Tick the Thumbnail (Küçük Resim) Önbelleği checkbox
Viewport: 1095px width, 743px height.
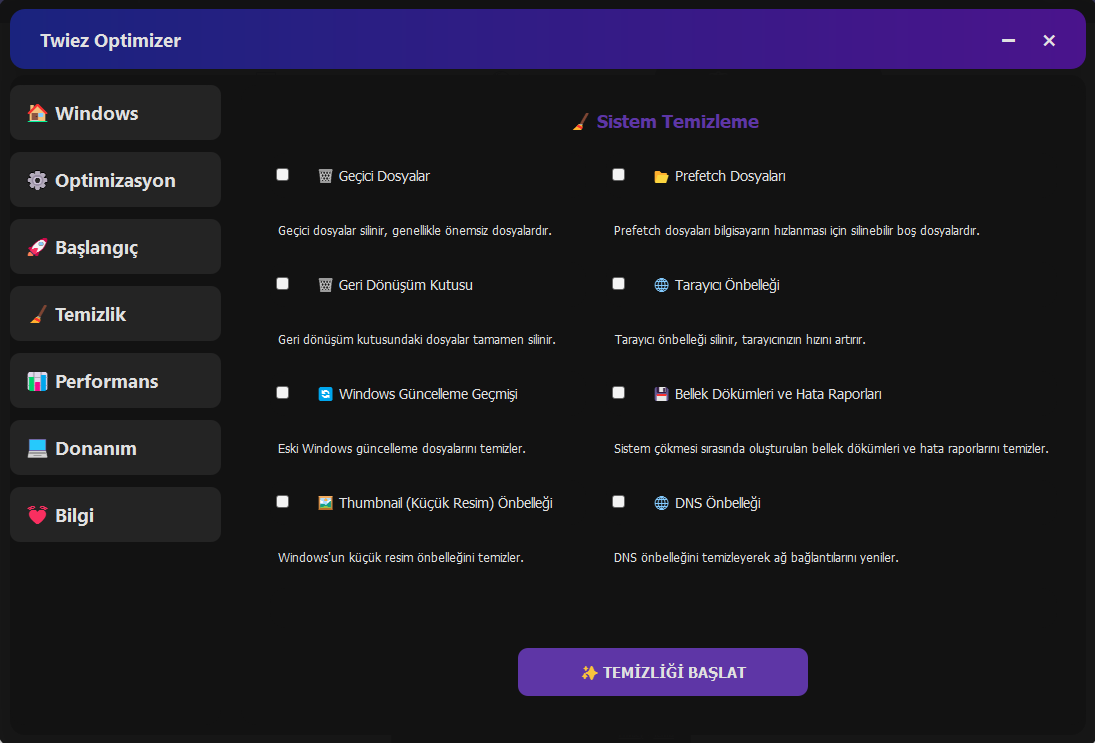coord(282,501)
